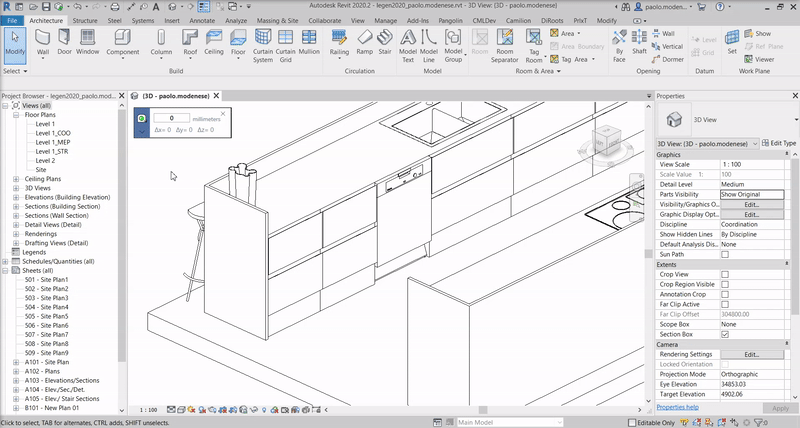This screenshot has width=800, height=428.
Task: Toggle the Section Box checkbox
Action: pyautogui.click(x=725, y=334)
